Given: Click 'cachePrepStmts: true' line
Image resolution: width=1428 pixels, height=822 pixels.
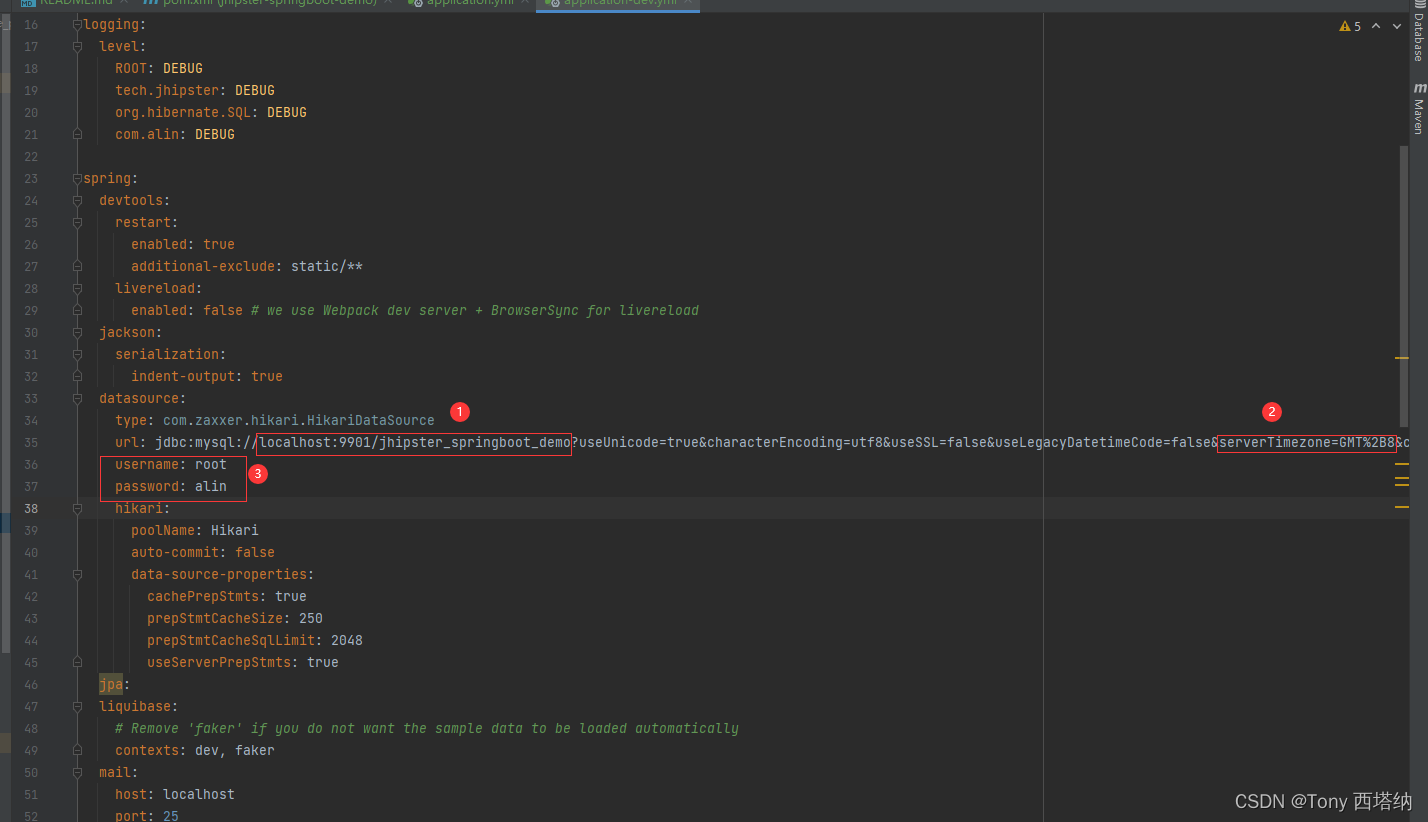Looking at the screenshot, I should [x=227, y=597].
